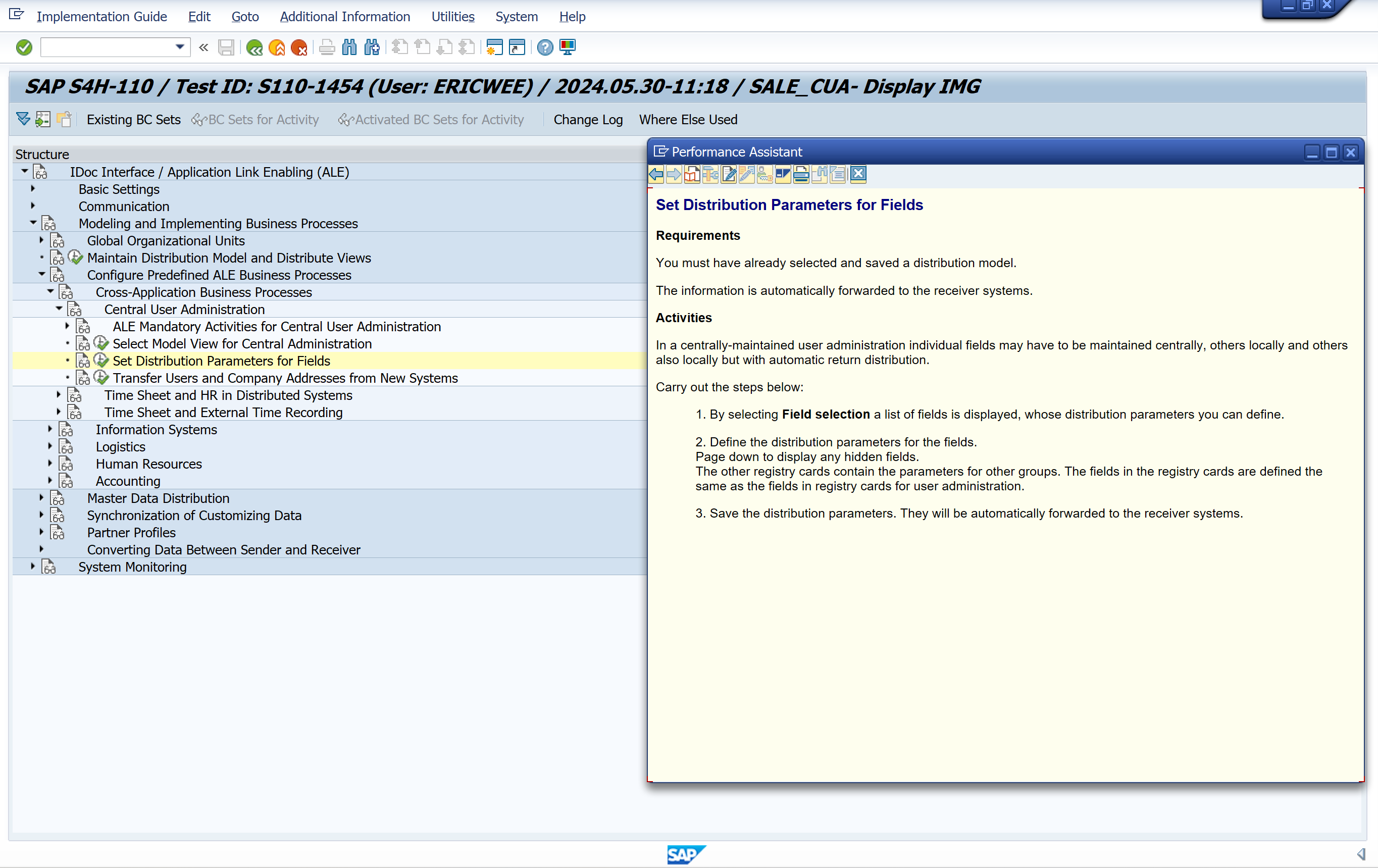Click the binoculars Find icon
1378x868 pixels.
349,47
